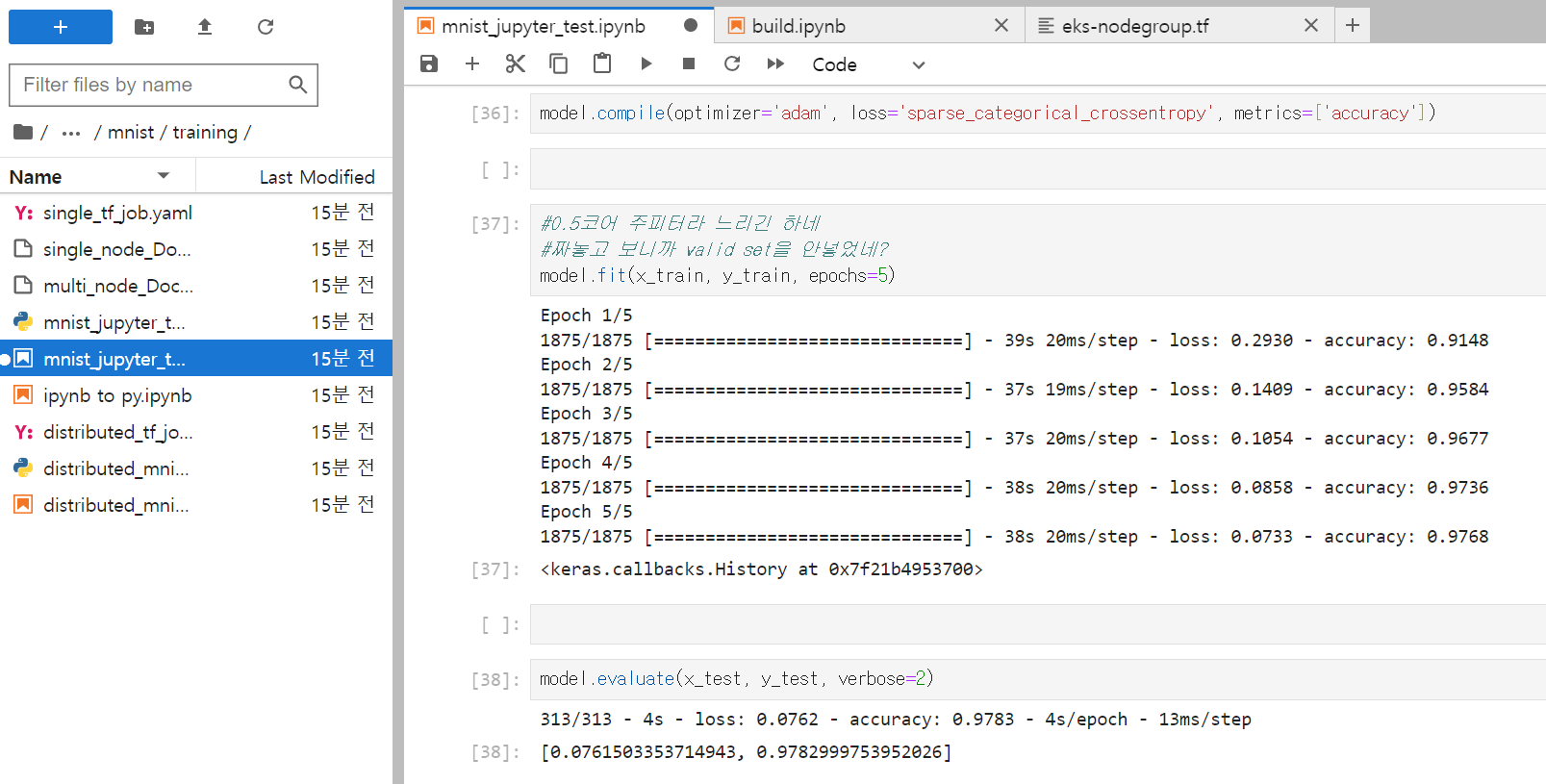Select the multi_node_Doc... file
The image size is (1546, 784).
(x=196, y=286)
